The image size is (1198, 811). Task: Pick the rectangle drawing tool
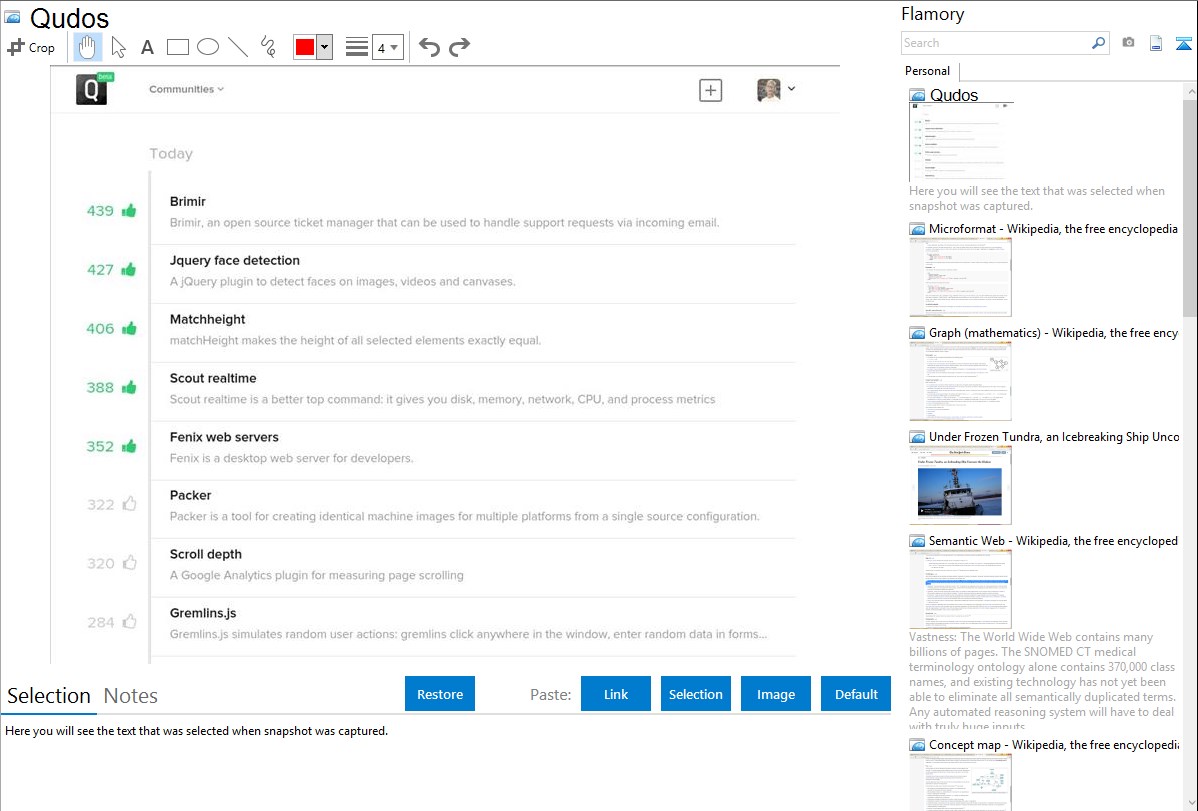coord(177,47)
